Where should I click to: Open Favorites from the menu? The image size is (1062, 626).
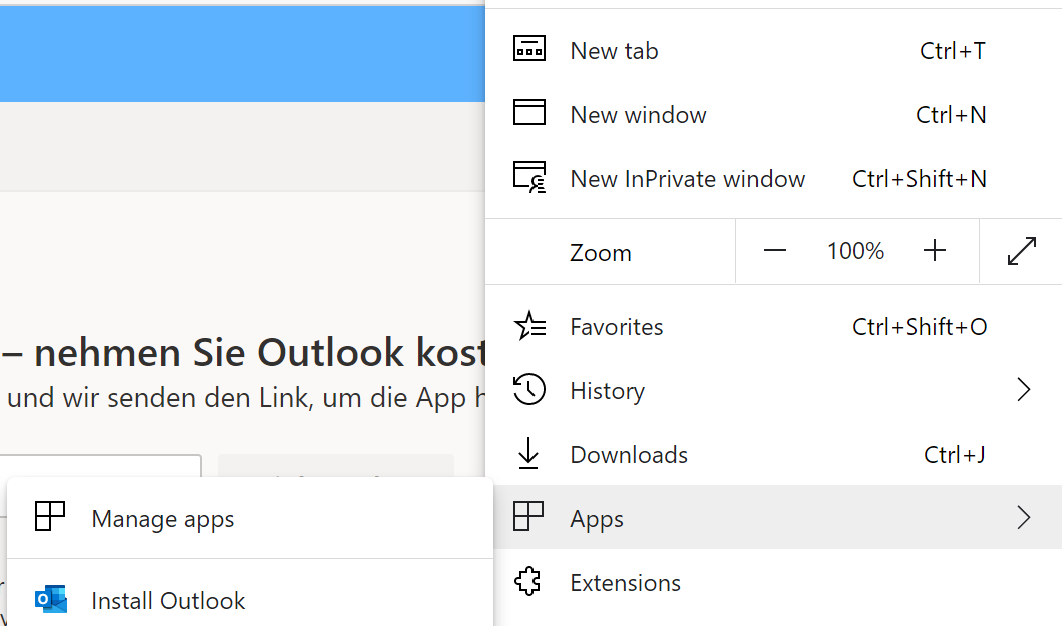[x=773, y=327]
